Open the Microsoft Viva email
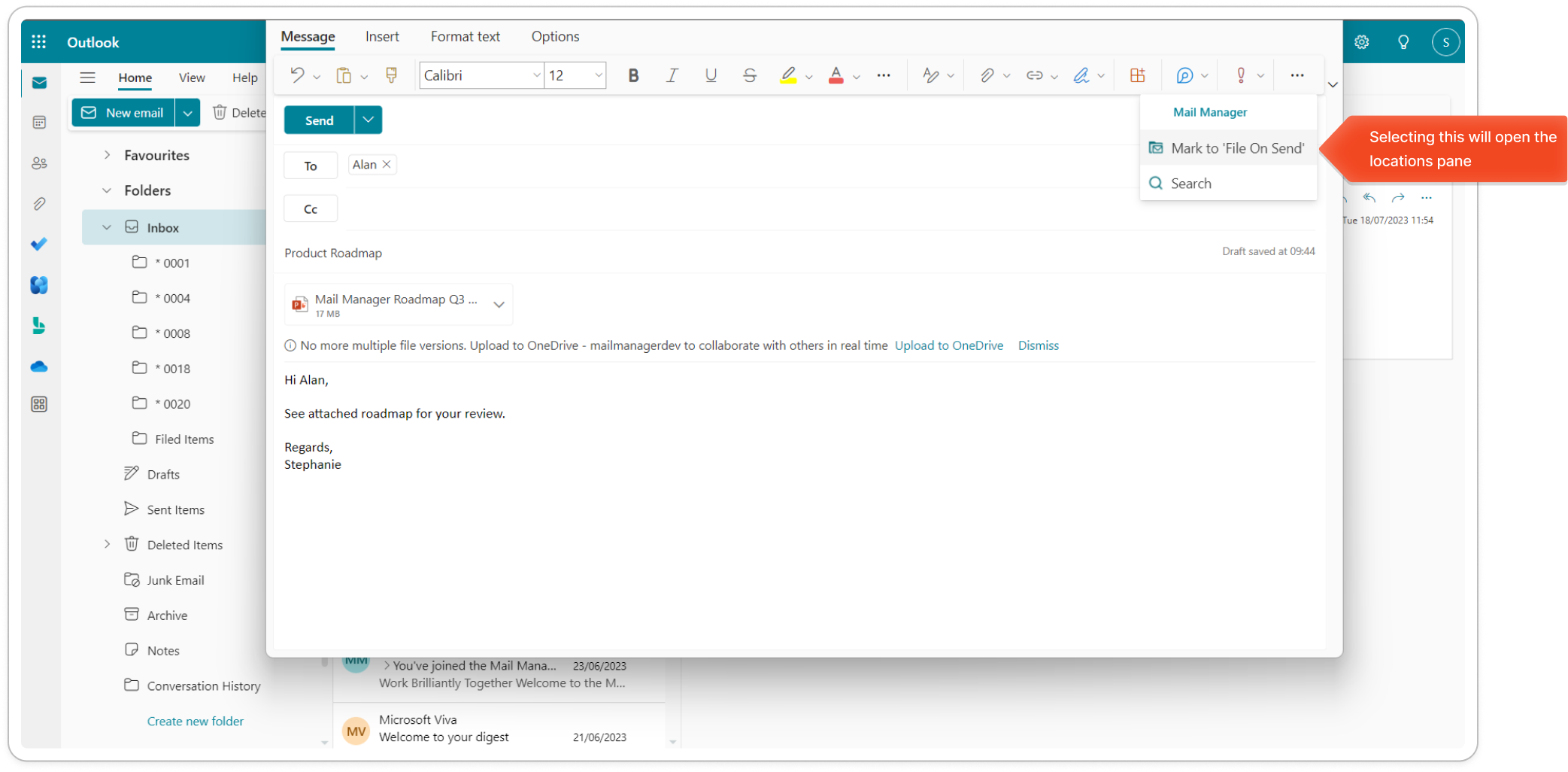This screenshot has height=772, width=1568. point(499,728)
